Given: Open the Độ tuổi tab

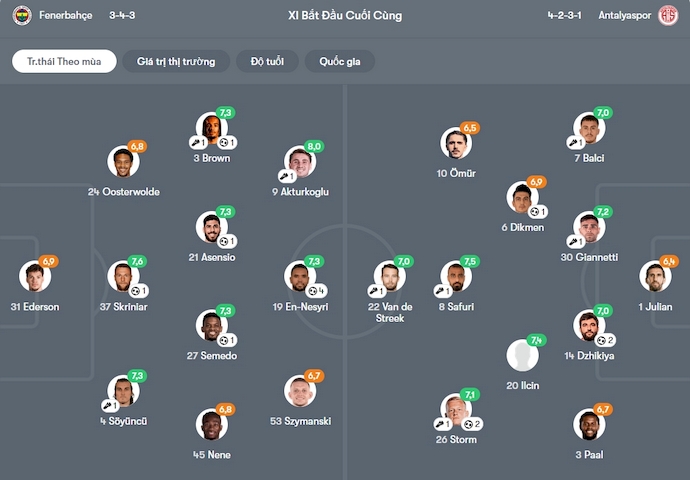Looking at the screenshot, I should coord(267,62).
